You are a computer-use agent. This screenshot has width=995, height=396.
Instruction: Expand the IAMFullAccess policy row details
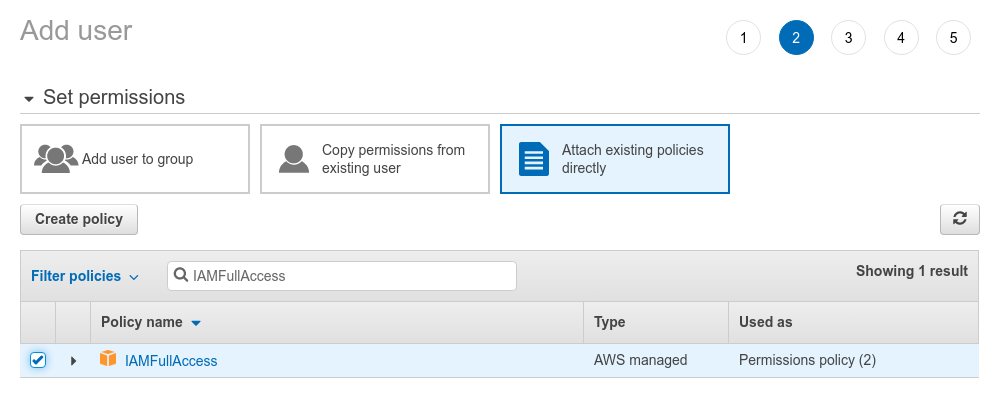coord(74,361)
